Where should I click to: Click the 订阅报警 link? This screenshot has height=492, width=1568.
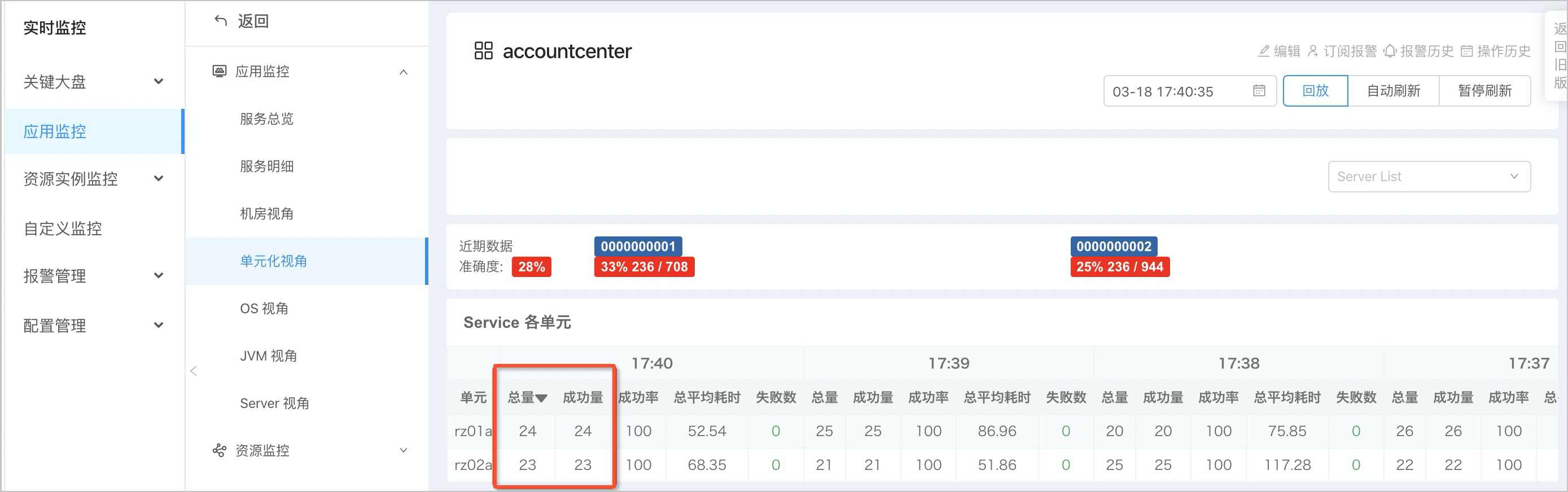click(1350, 51)
